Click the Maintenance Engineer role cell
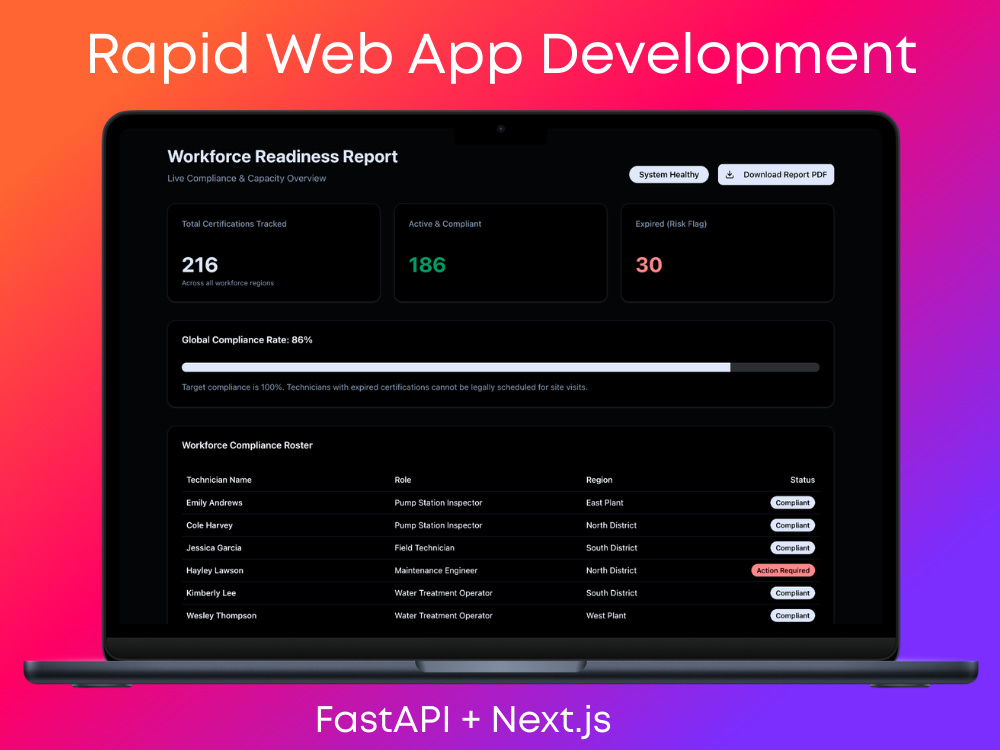The image size is (1000, 750). click(x=436, y=571)
